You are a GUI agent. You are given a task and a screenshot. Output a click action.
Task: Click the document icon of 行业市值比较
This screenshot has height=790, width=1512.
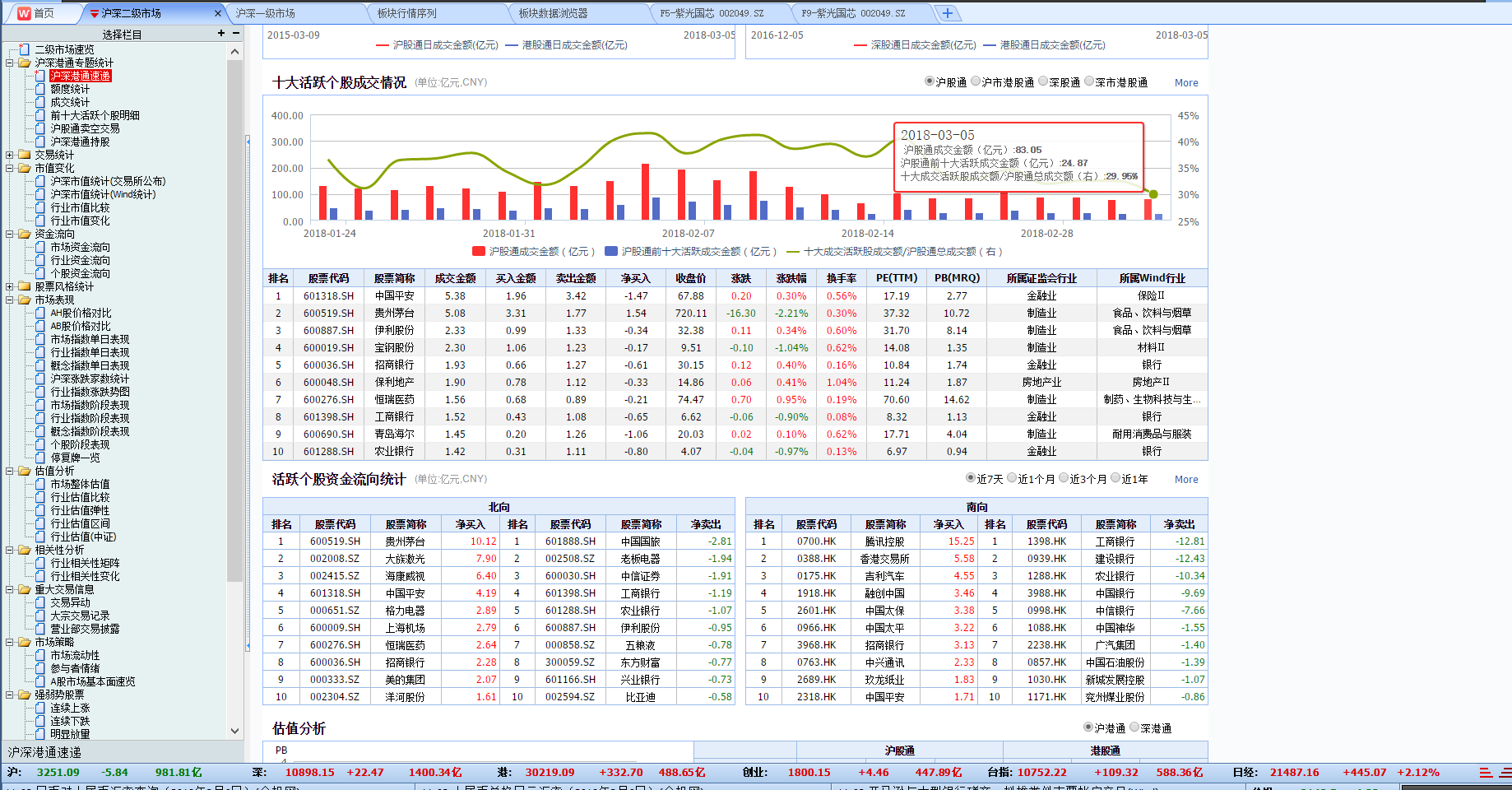pyautogui.click(x=40, y=207)
